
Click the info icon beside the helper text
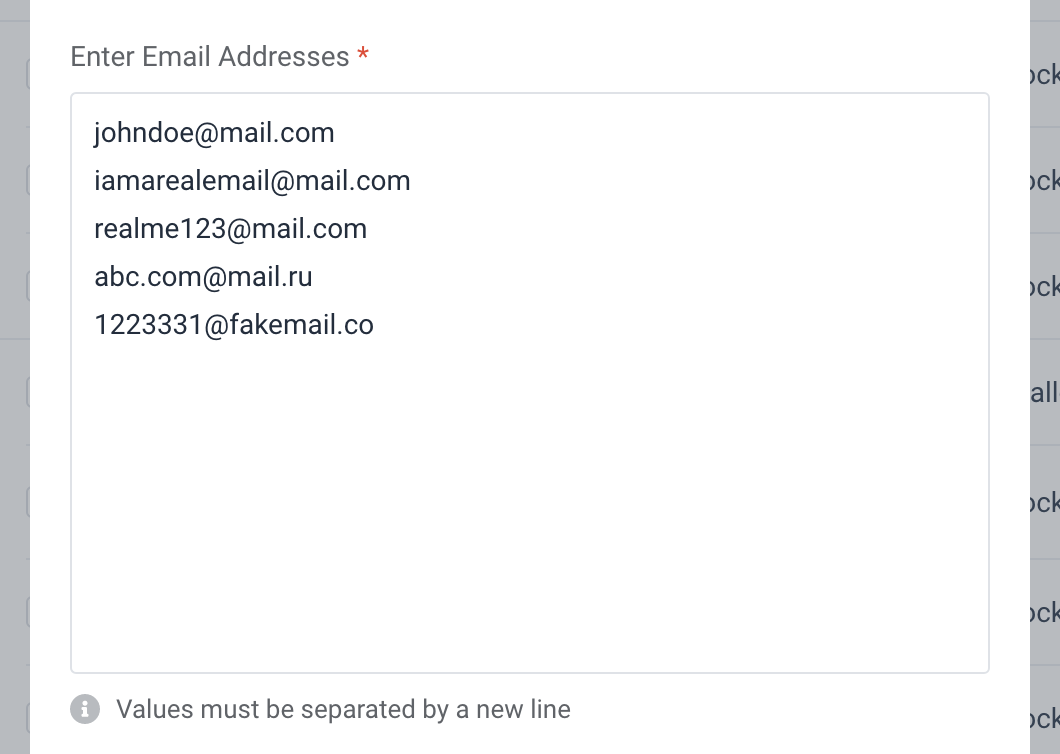85,709
